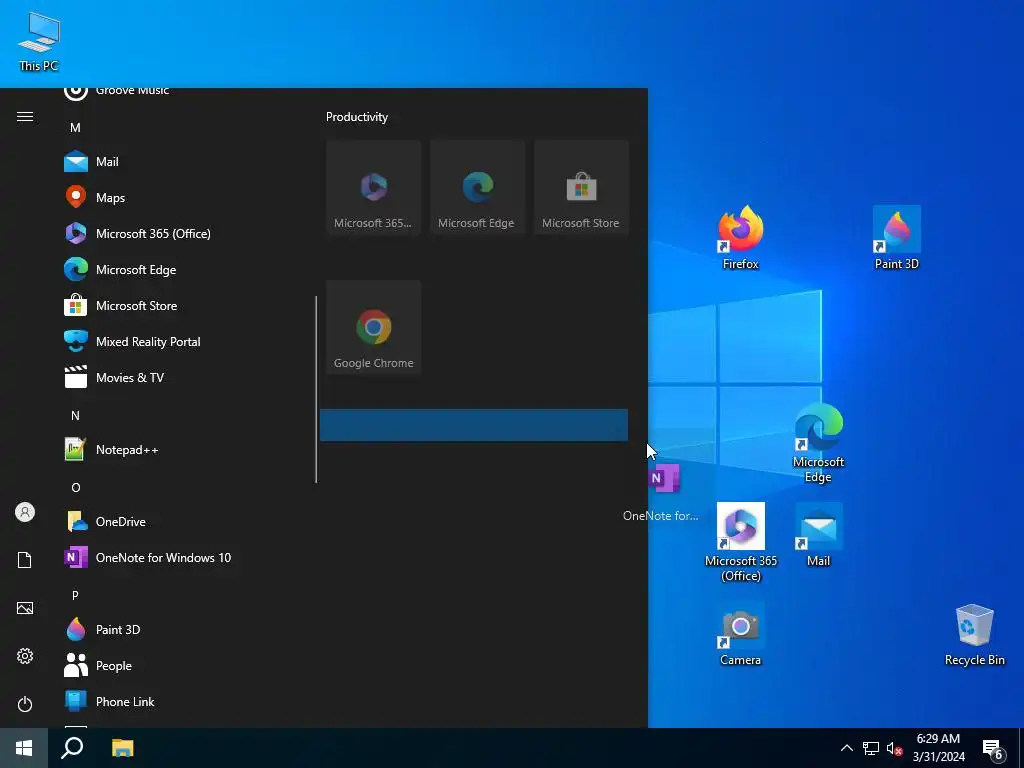Image resolution: width=1024 pixels, height=768 pixels.
Task: Click the Microsoft 365 tile in Productivity
Action: coord(374,187)
